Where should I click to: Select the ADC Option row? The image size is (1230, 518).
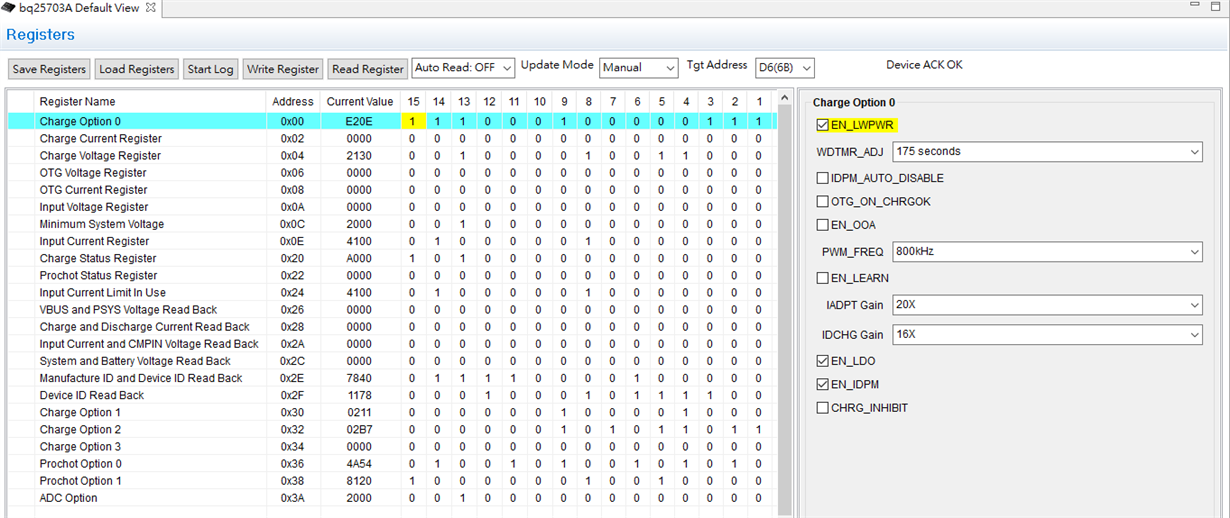point(391,498)
